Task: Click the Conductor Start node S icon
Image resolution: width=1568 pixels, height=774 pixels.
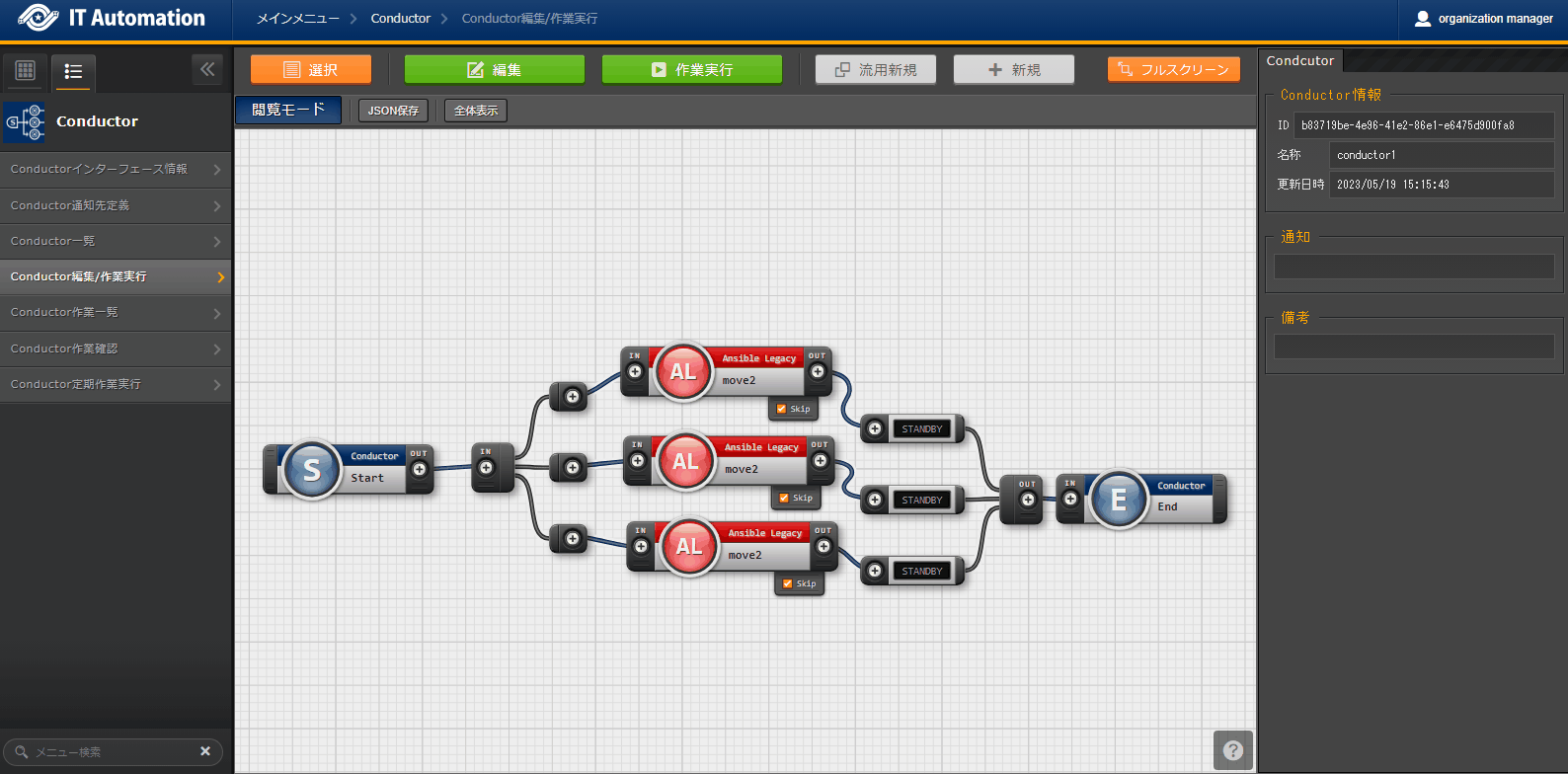Action: click(x=312, y=470)
